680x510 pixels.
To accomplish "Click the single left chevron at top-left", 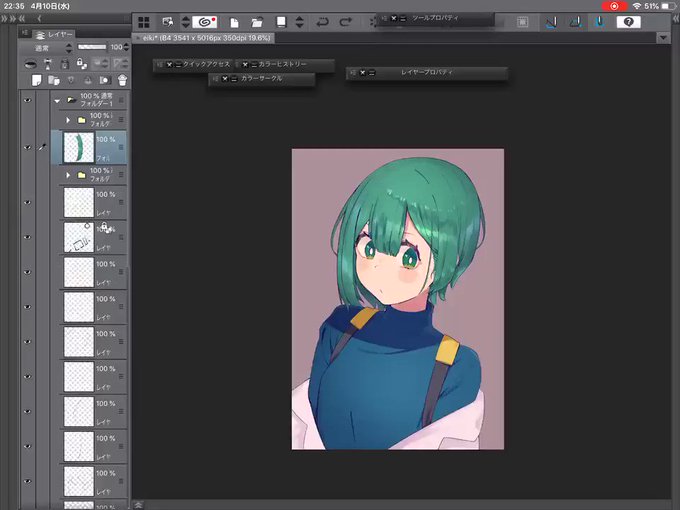I will (39, 19).
